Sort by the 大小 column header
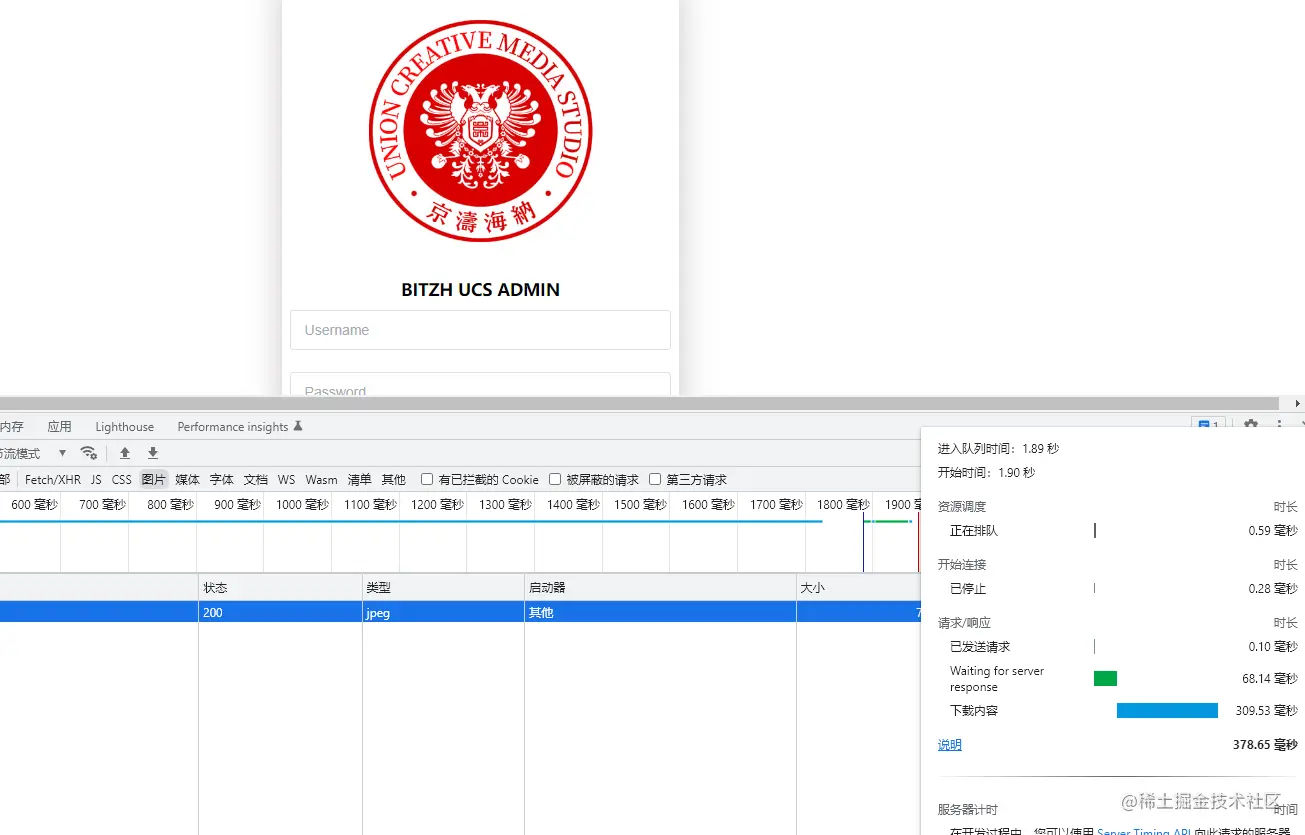 [x=858, y=588]
